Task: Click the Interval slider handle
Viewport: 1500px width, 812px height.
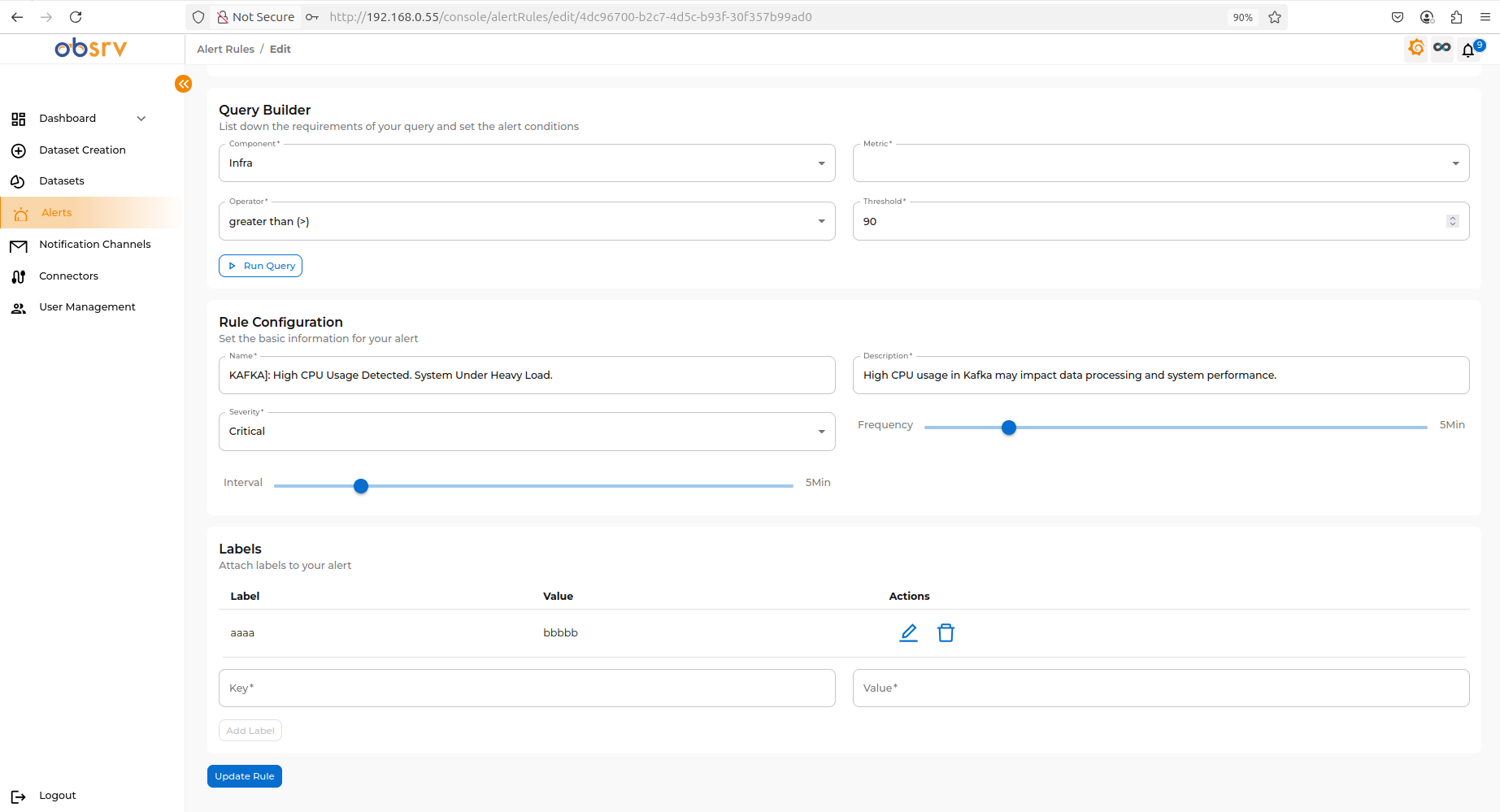Action: click(361, 486)
